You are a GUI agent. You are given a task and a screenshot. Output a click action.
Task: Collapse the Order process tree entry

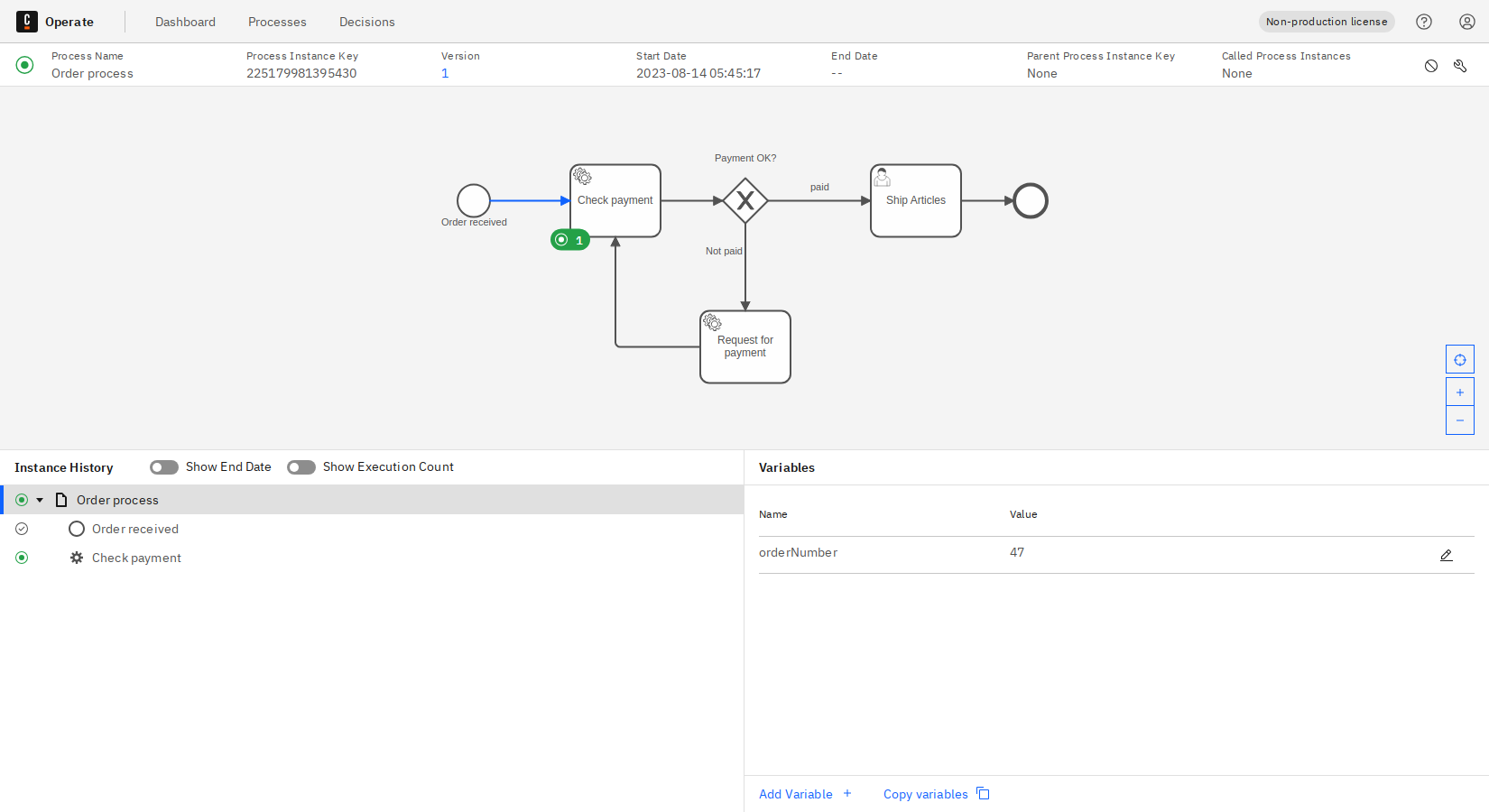point(41,499)
